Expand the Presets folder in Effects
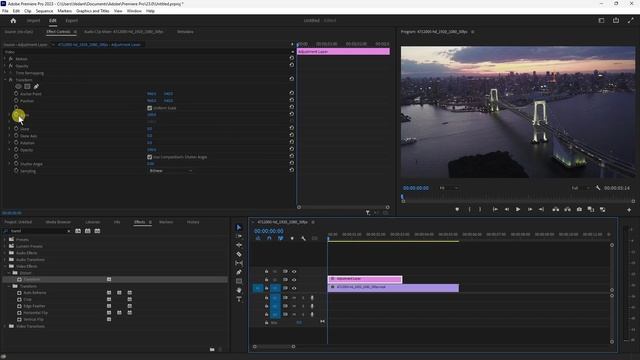The width and height of the screenshot is (640, 360). point(5,240)
